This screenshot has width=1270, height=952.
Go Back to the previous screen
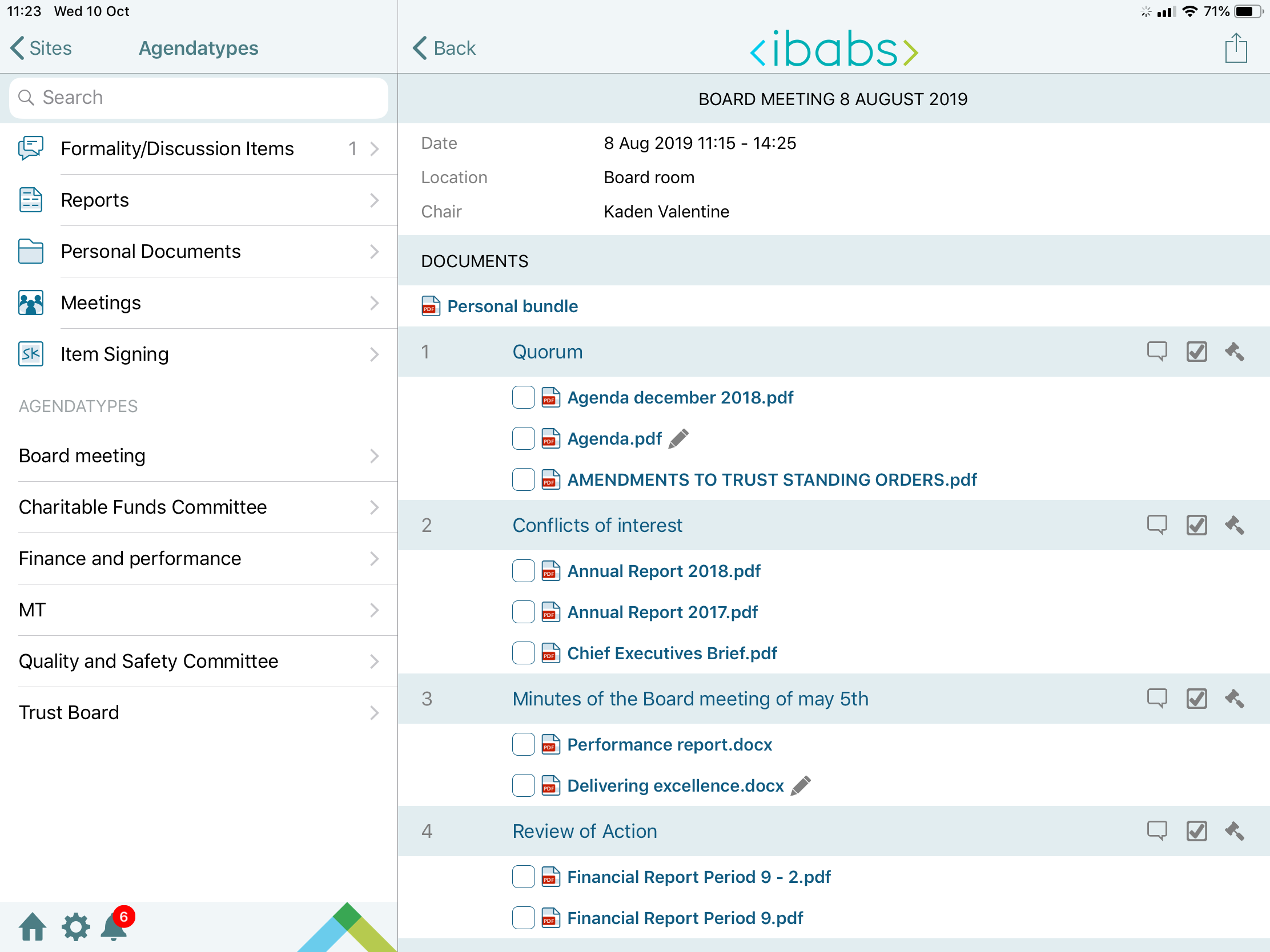(x=444, y=48)
